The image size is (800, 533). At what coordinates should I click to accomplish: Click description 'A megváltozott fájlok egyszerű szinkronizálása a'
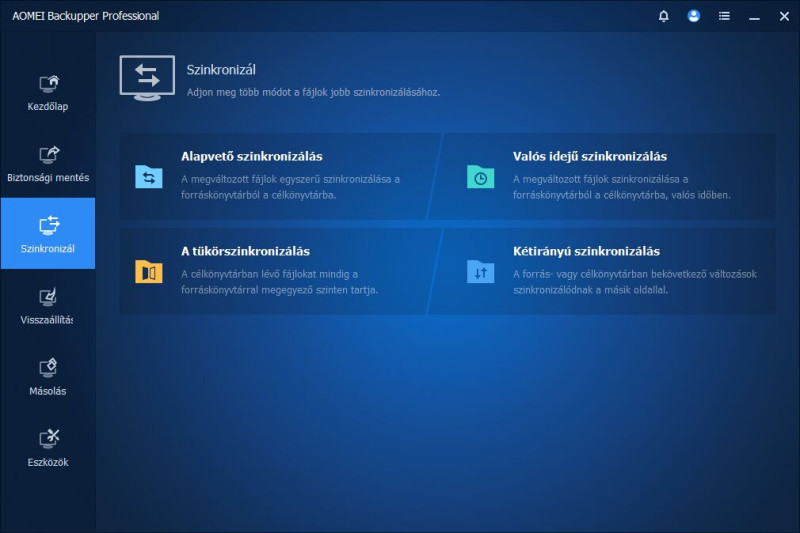(x=290, y=180)
